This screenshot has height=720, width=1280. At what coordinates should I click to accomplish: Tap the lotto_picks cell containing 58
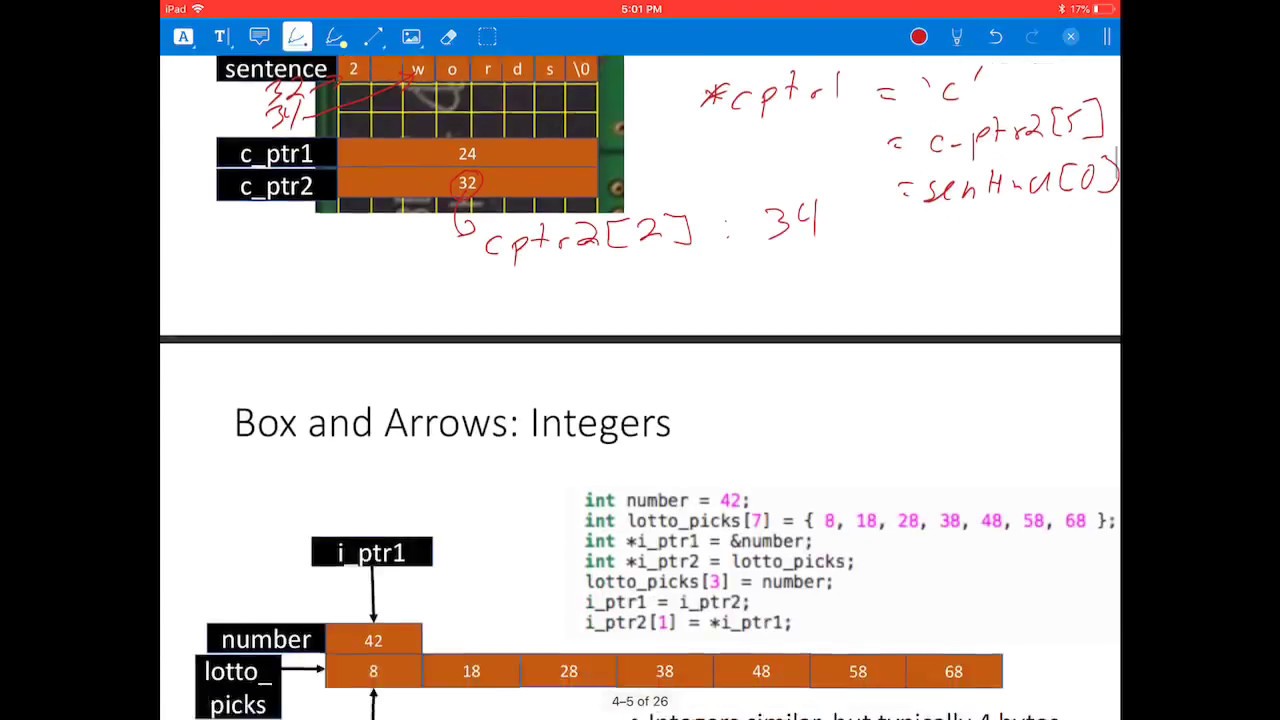[x=858, y=671]
